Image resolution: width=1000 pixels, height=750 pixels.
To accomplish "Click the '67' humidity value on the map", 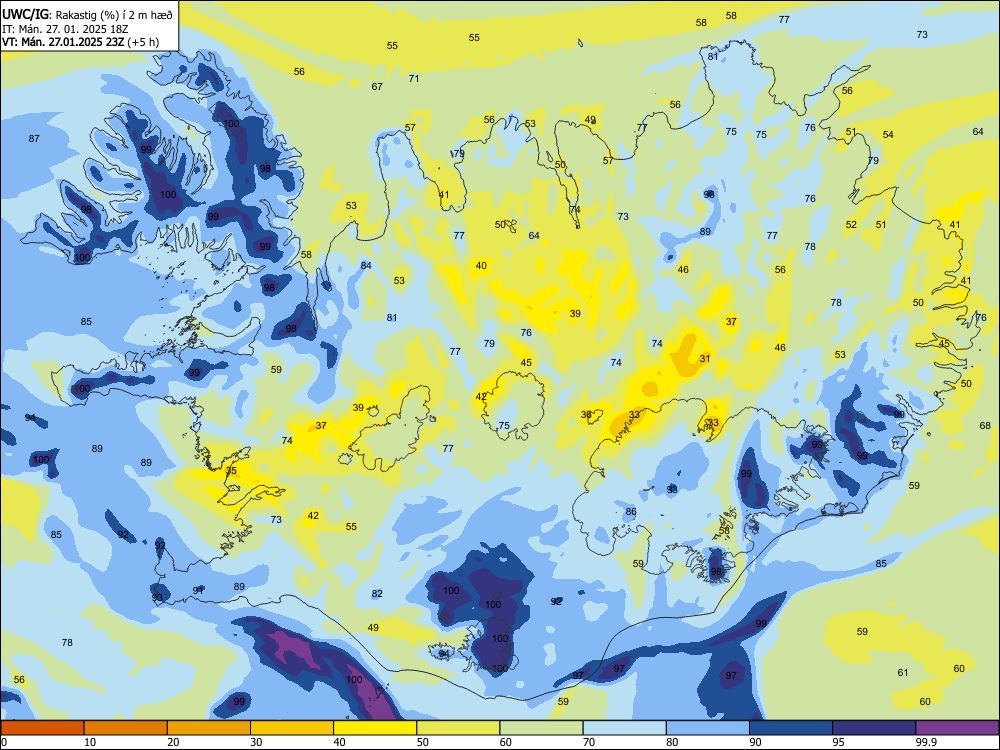I will (377, 86).
